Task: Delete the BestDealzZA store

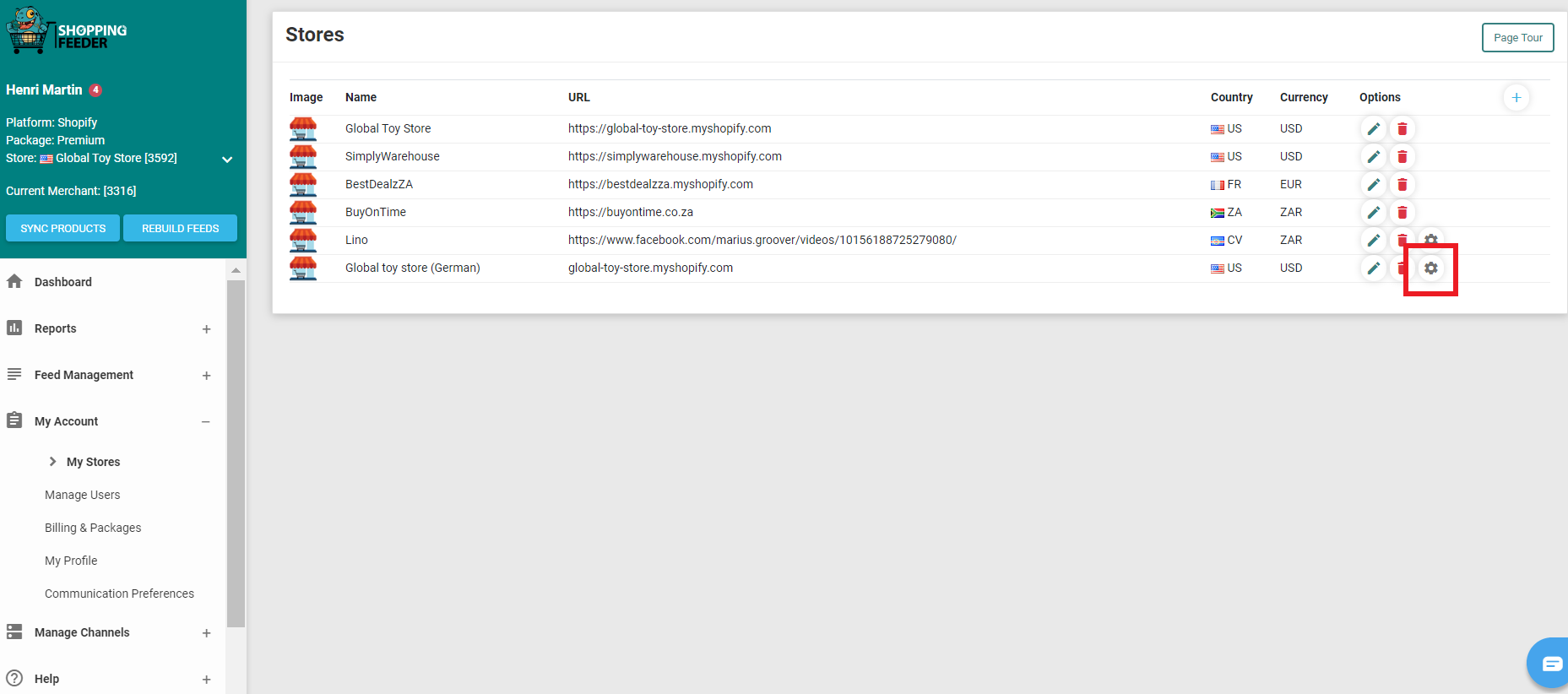Action: point(1403,184)
